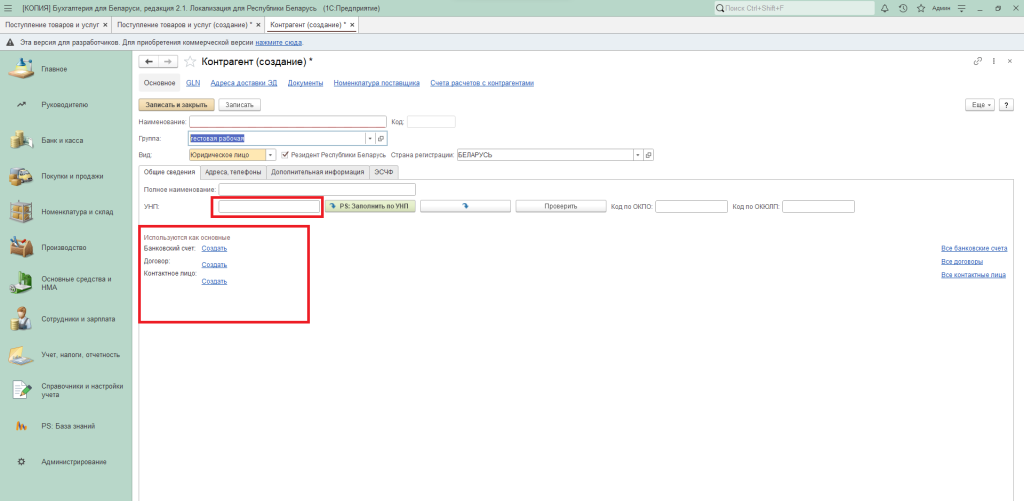Viewport: 1024px width, 501px height.
Task: Click Все банковские счета link
Action: (973, 248)
